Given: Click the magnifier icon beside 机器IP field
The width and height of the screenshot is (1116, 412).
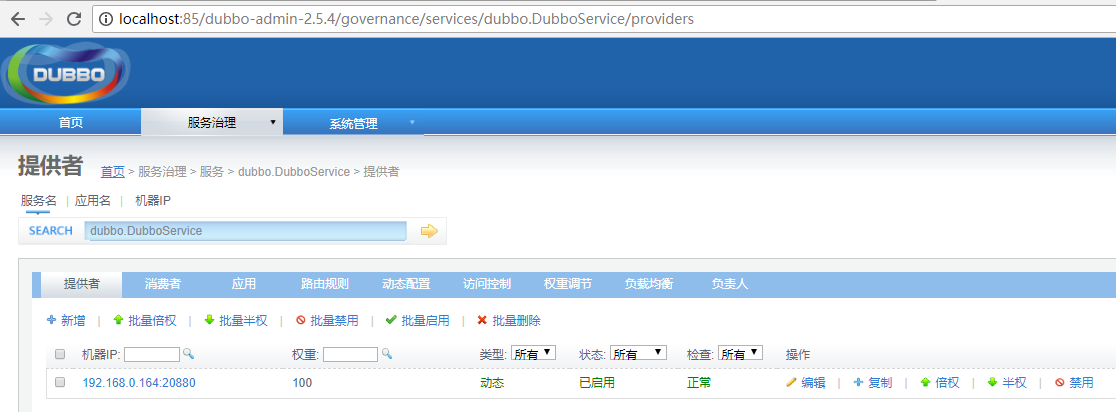Looking at the screenshot, I should pyautogui.click(x=189, y=354).
